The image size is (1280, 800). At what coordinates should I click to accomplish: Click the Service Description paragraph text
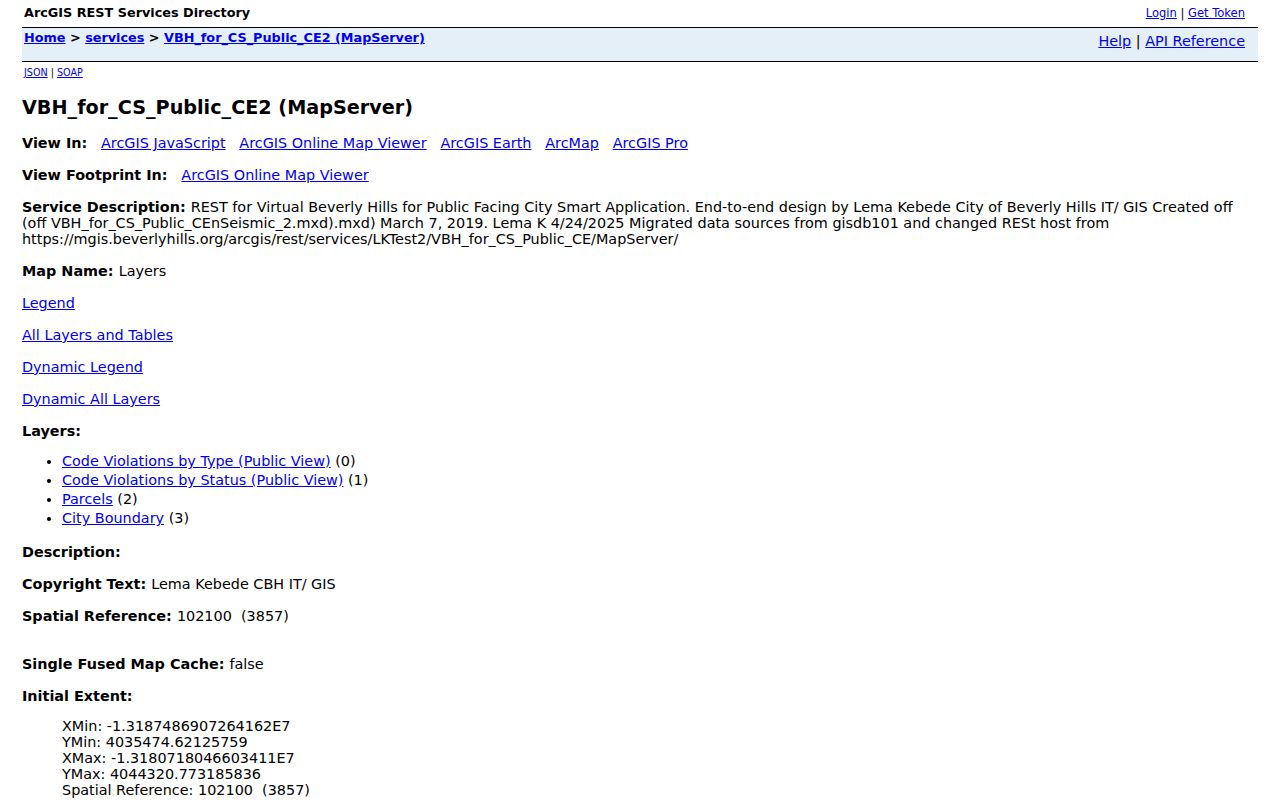coord(628,223)
